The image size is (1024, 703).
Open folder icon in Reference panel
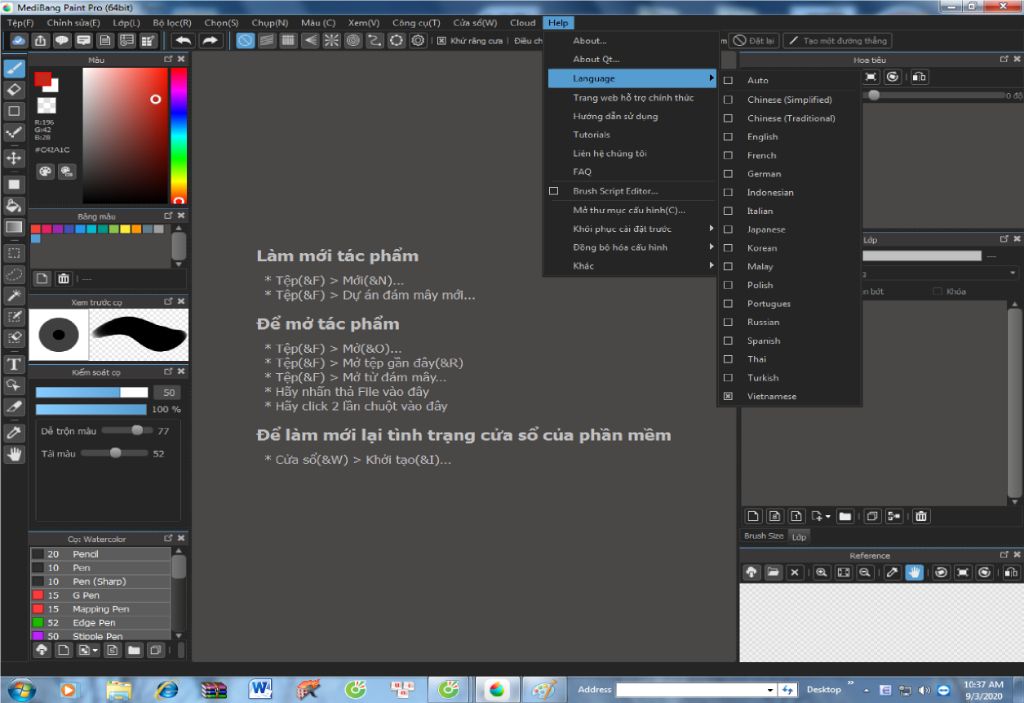point(773,572)
